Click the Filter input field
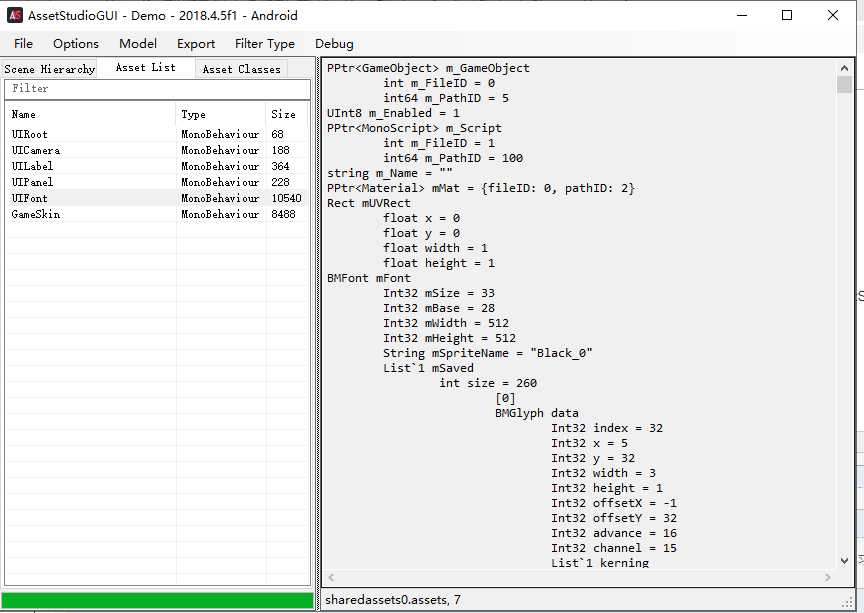Screen dimensions: 864x613 158,89
